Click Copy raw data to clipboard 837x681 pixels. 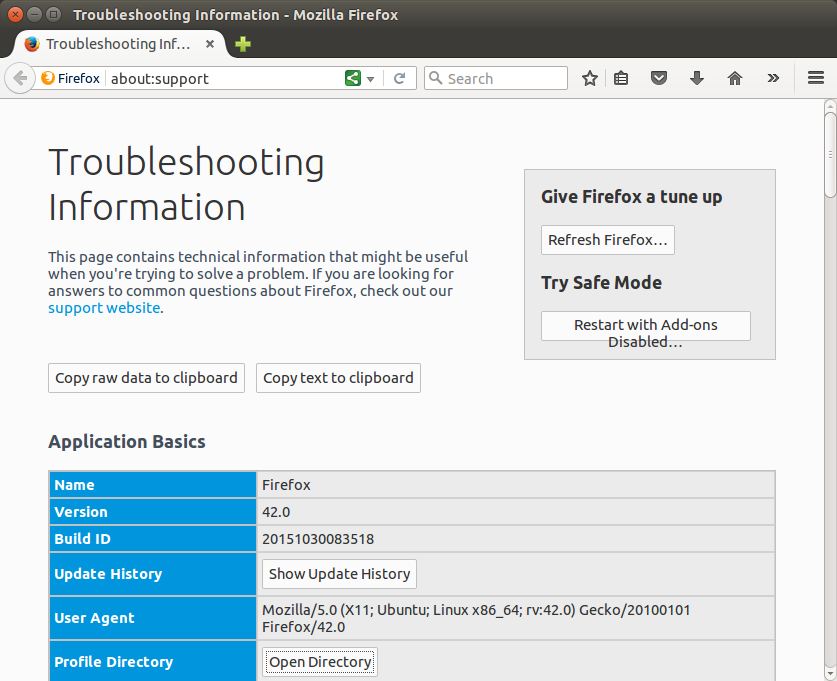coord(146,378)
